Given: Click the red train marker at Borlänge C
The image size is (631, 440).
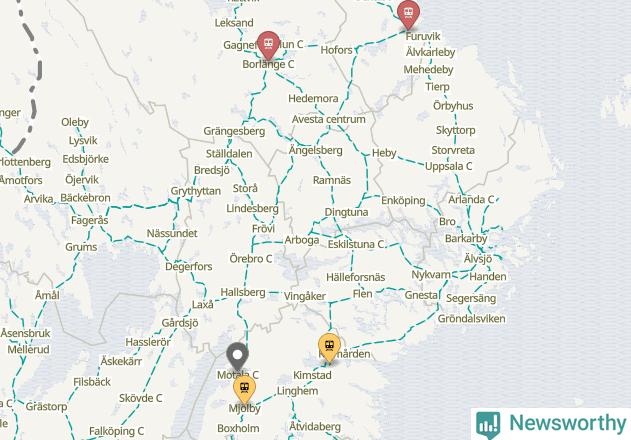Looking at the screenshot, I should (268, 45).
